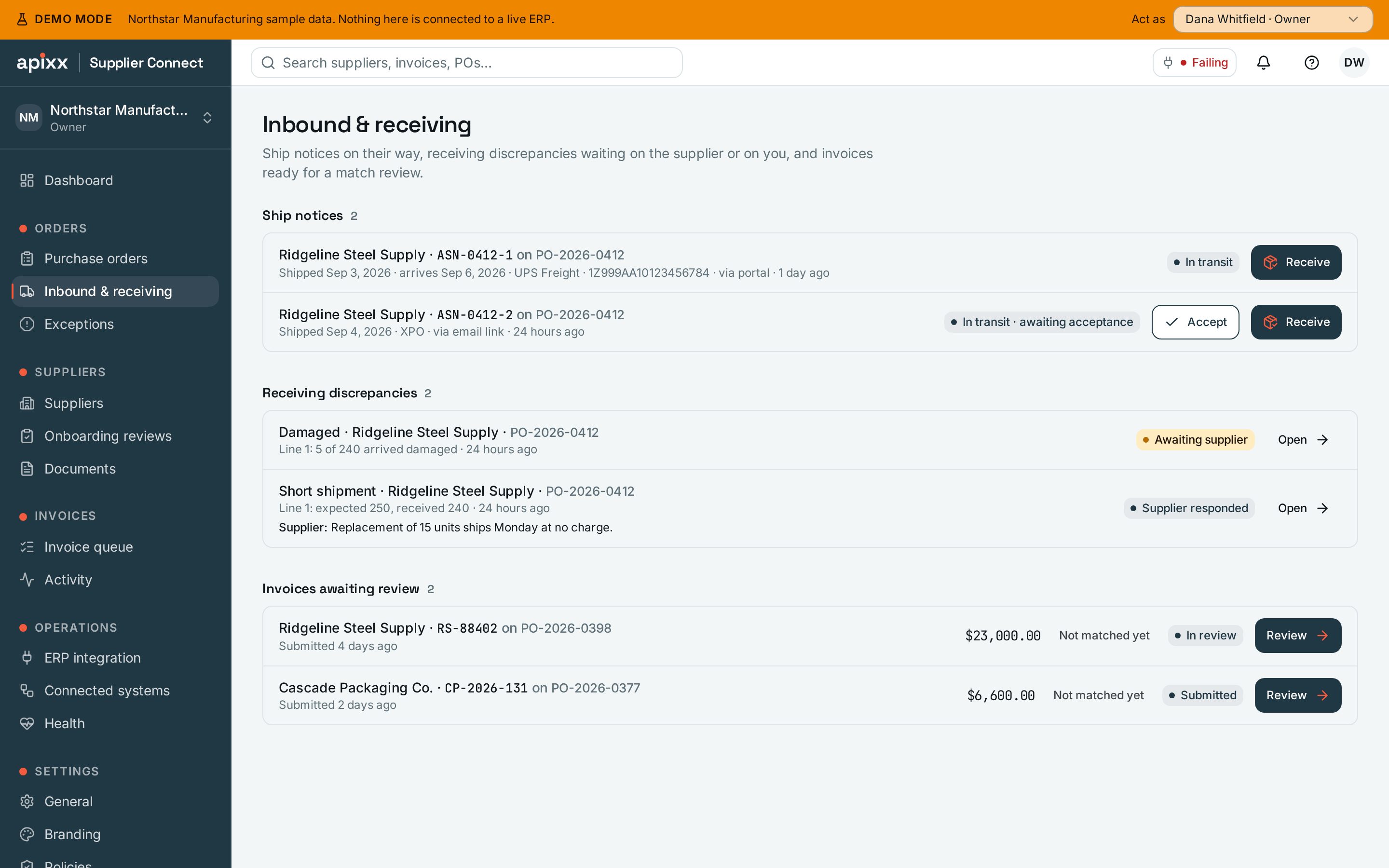Review invoice CP-2026-131

pos(1298,695)
